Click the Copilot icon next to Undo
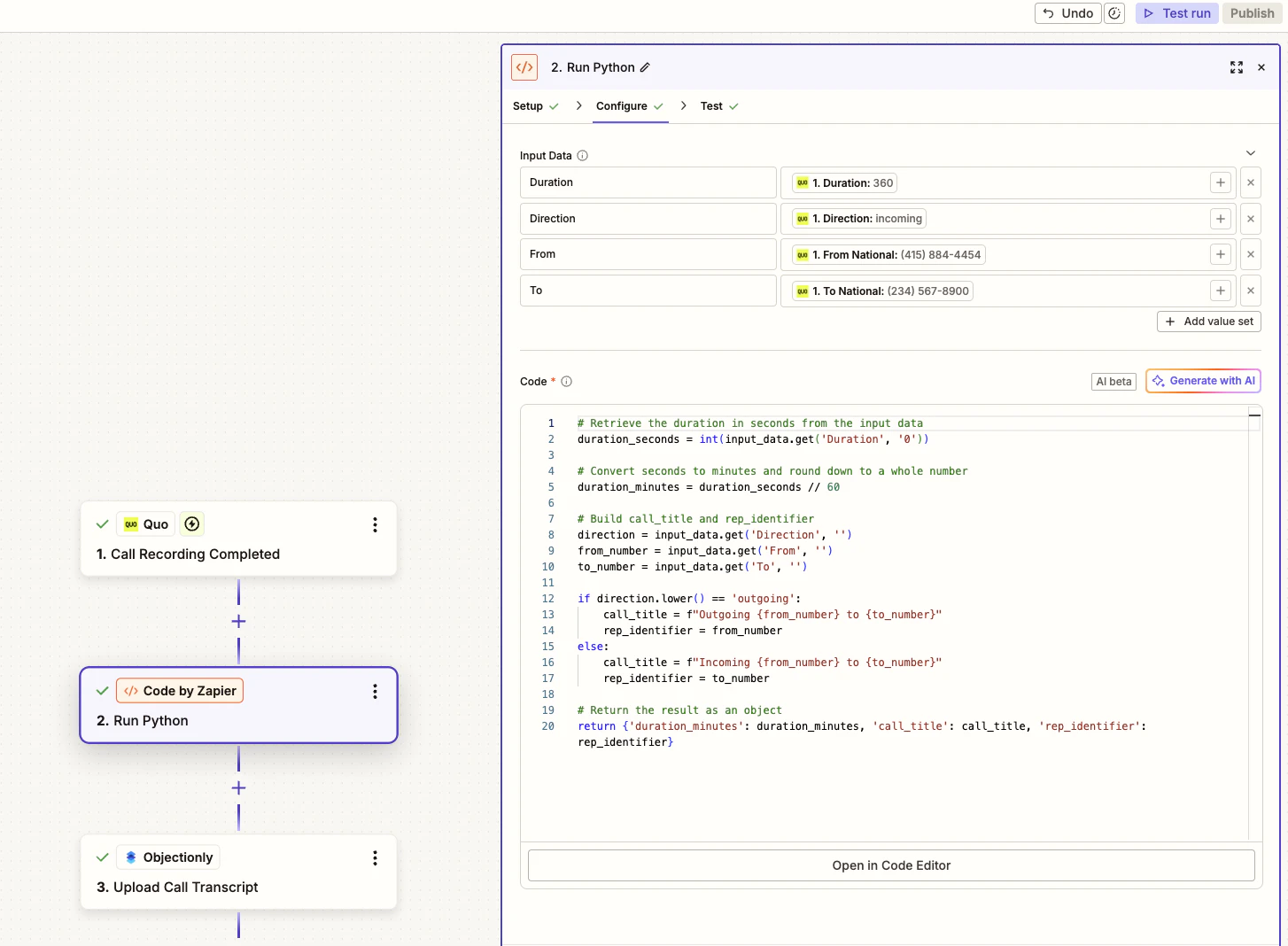Viewport: 1288px width, 946px height. tap(1114, 13)
